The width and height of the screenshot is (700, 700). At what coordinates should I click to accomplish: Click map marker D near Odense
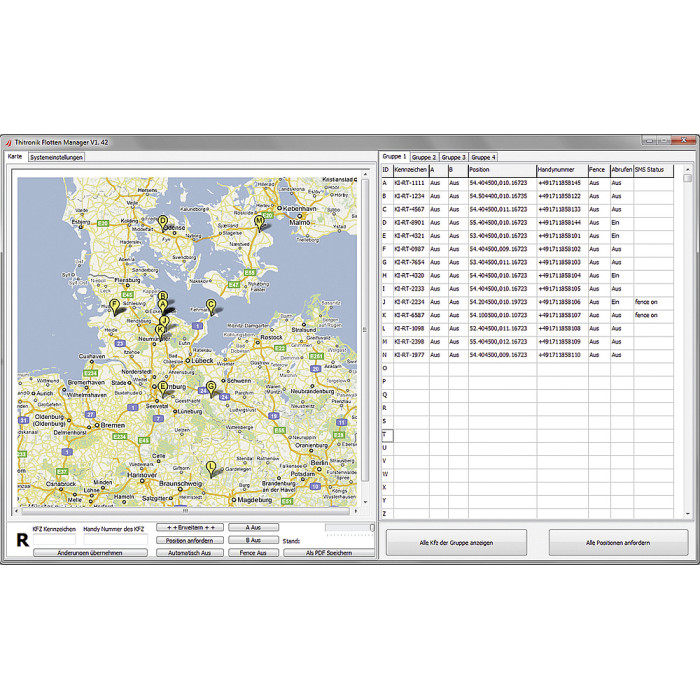(163, 221)
